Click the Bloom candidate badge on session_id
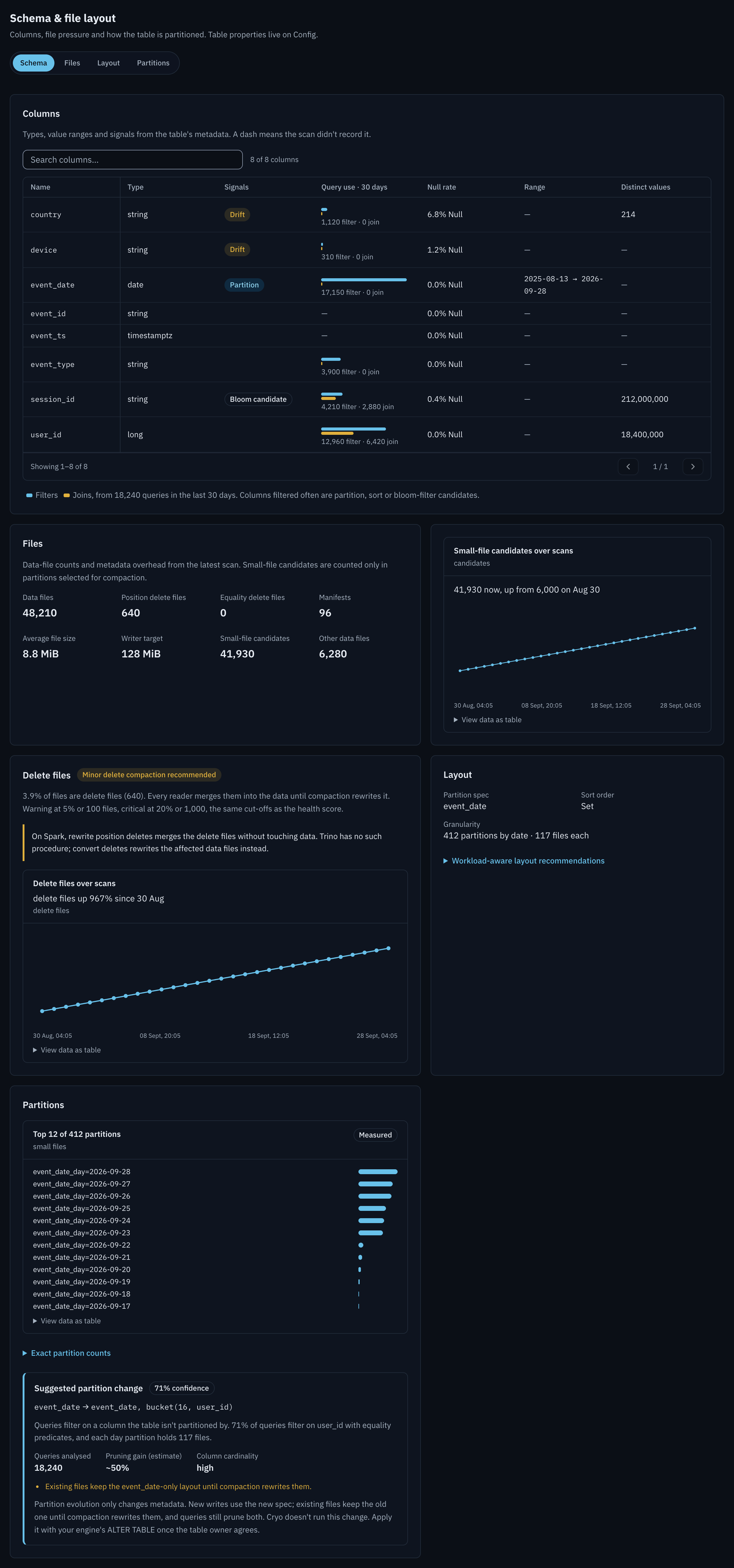Viewport: 734px width, 1568px height. pos(258,399)
